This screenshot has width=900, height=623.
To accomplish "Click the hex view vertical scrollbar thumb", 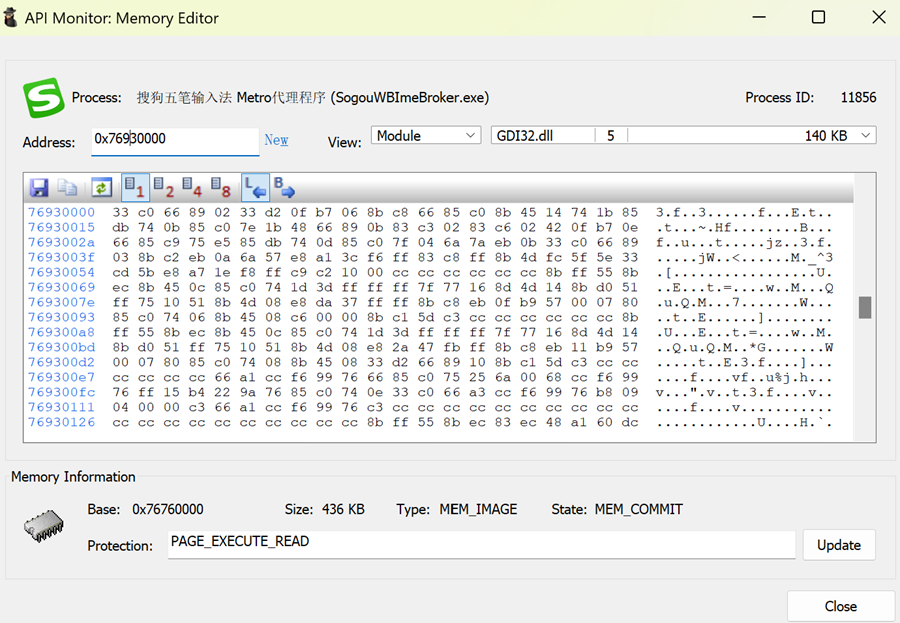I will [864, 308].
